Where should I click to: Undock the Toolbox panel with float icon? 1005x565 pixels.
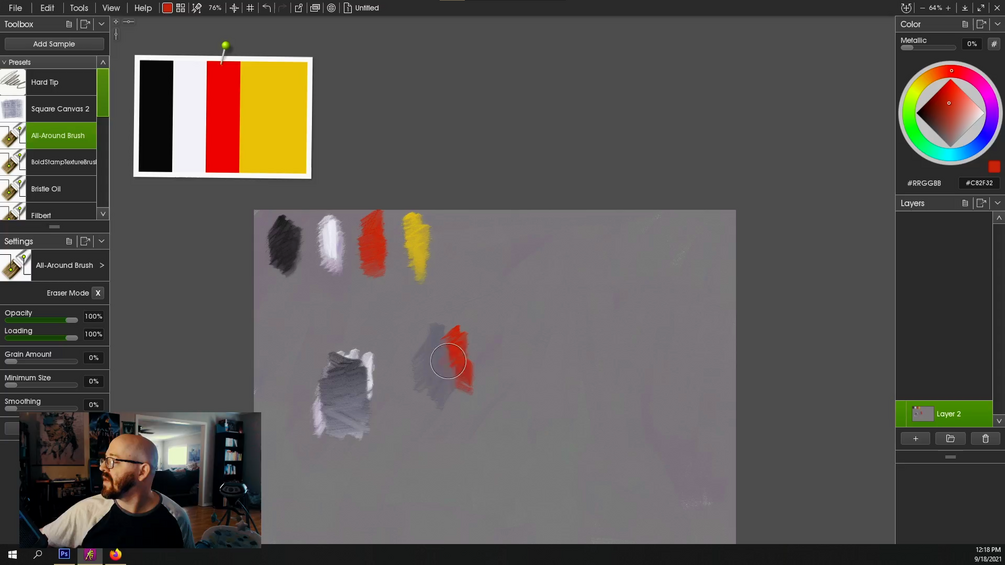[85, 24]
